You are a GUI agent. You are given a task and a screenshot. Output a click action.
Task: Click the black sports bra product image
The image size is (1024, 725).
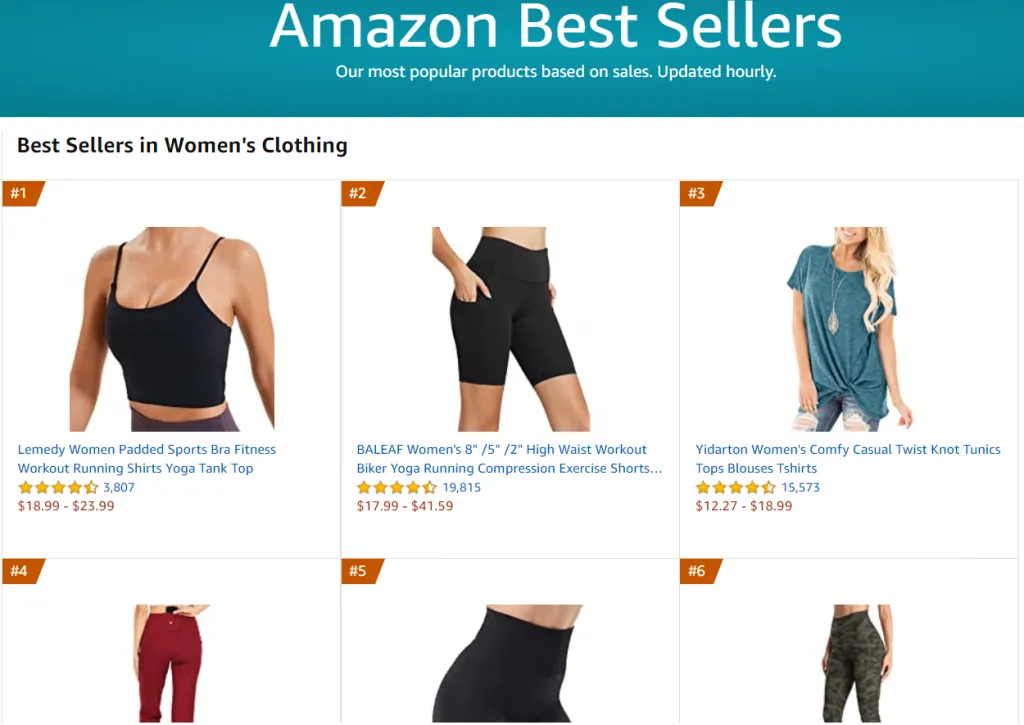172,329
